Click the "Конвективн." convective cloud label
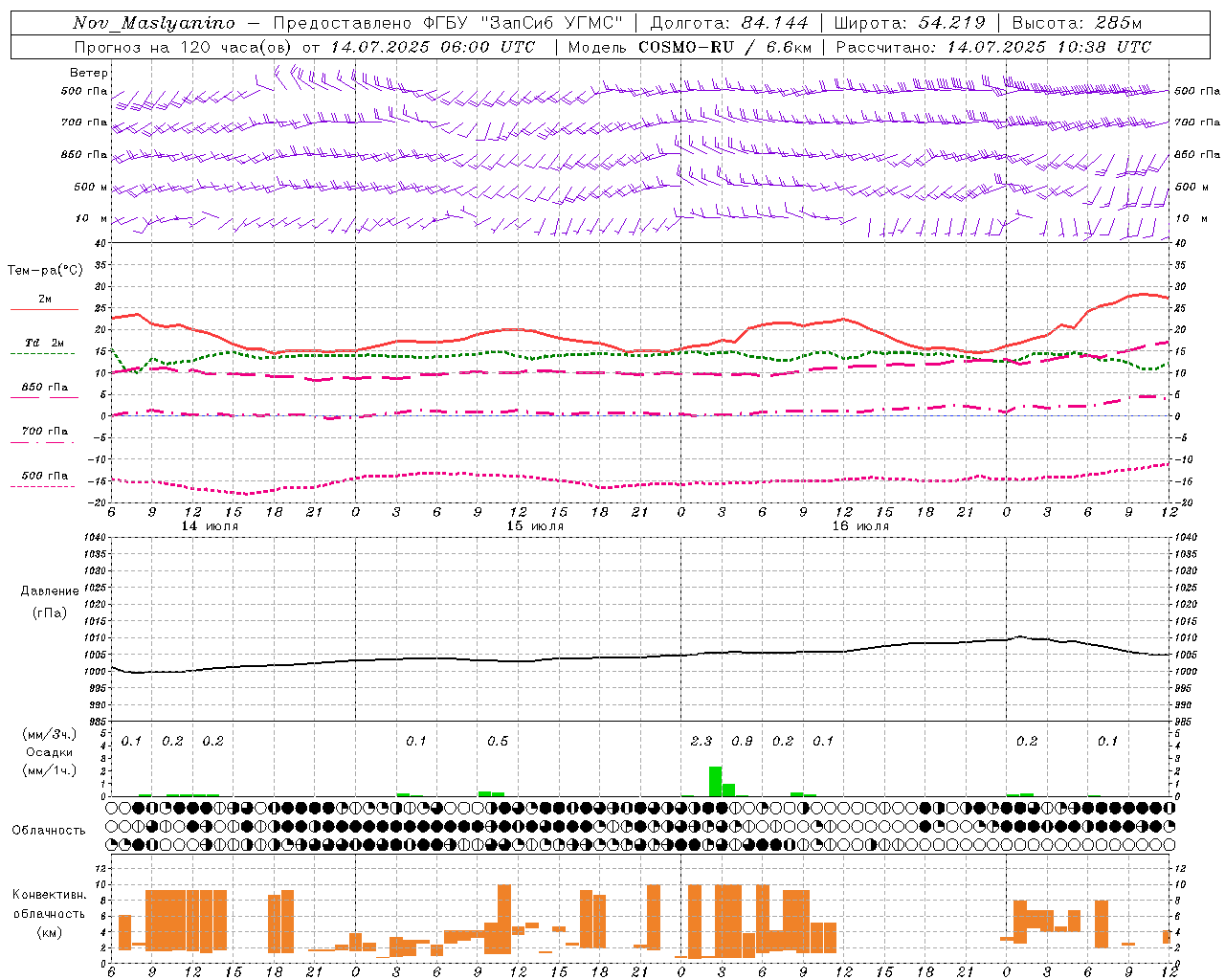The height and width of the screenshot is (980, 1225). pos(50,895)
